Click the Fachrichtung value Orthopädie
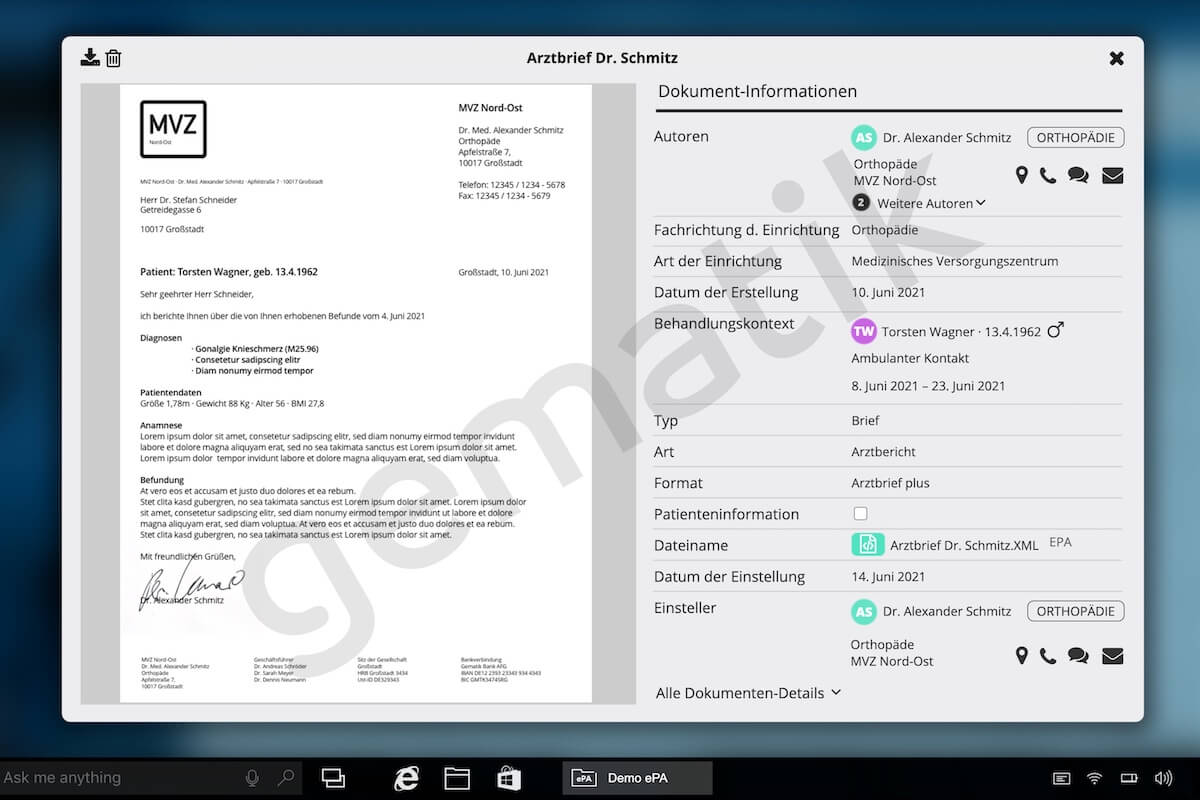 (884, 230)
